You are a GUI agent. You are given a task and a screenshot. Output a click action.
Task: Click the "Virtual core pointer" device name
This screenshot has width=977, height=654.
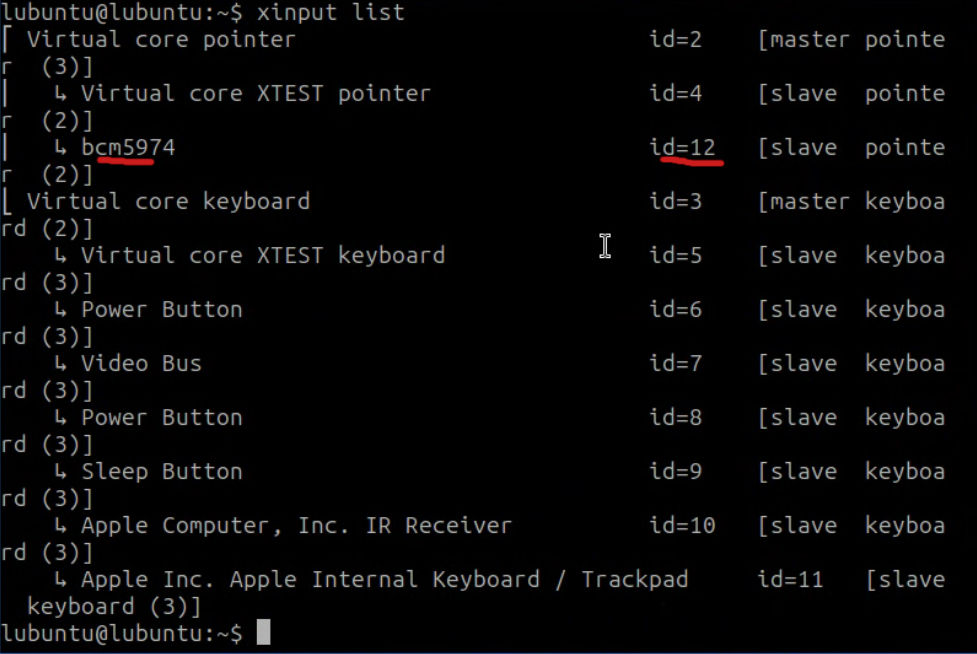[161, 40]
